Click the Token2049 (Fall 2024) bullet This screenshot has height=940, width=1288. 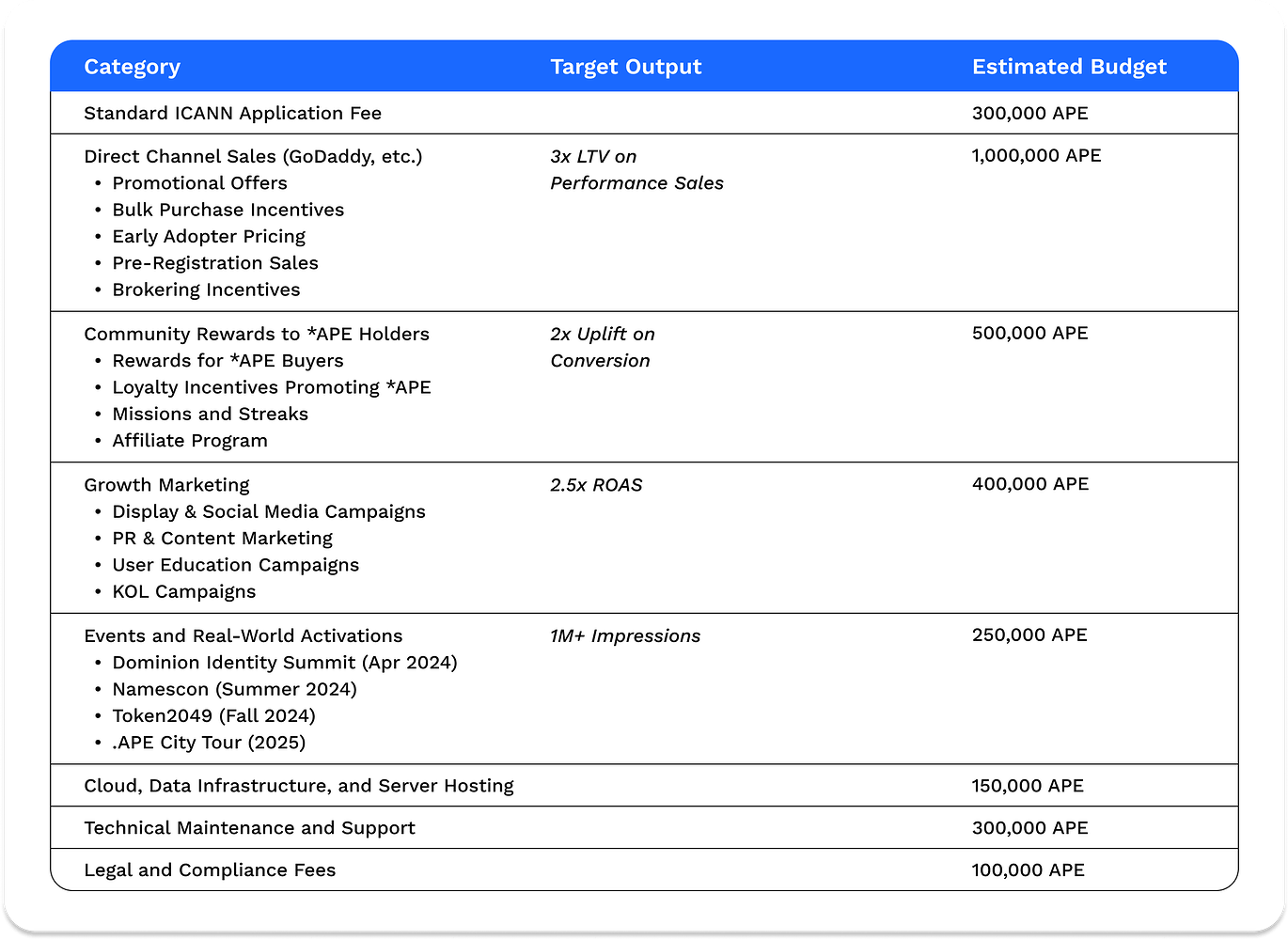213,715
